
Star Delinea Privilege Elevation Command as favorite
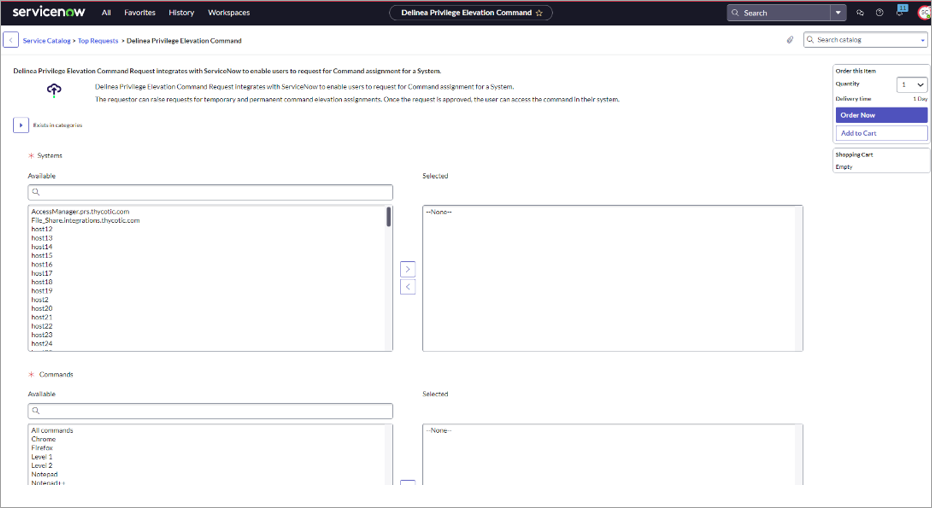coord(539,13)
